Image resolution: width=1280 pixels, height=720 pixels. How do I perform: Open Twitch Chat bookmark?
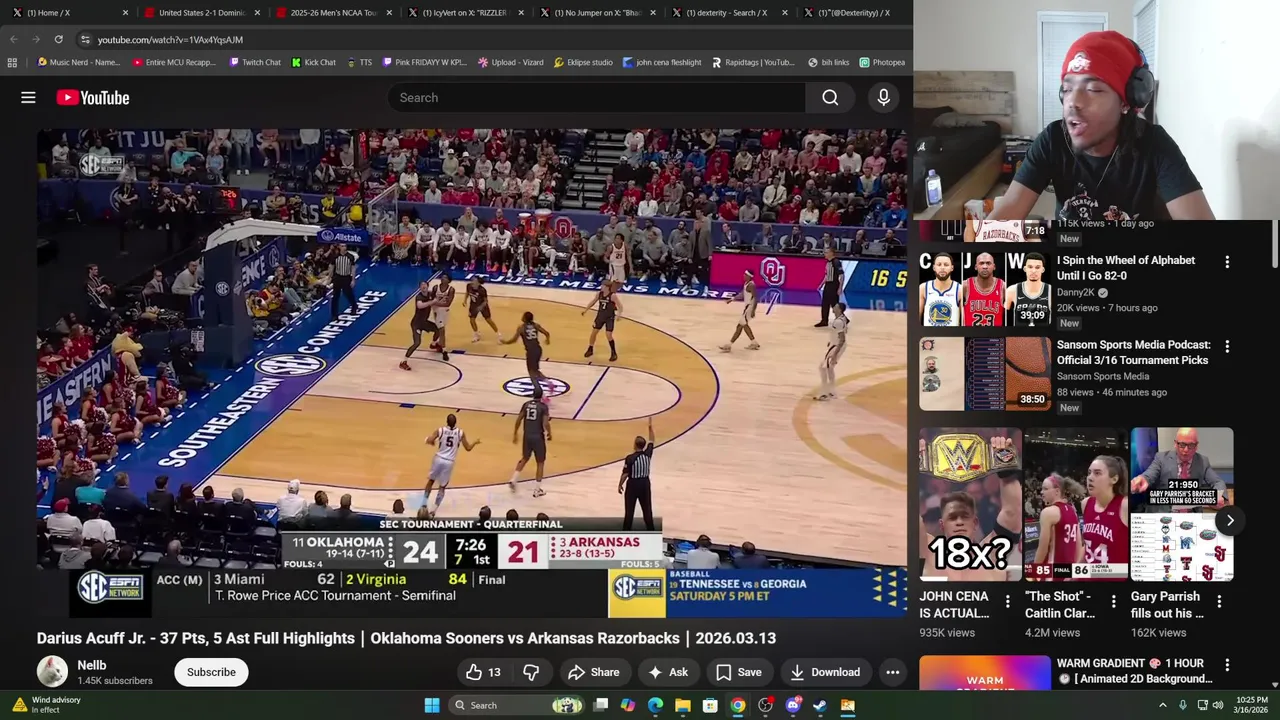coord(255,62)
